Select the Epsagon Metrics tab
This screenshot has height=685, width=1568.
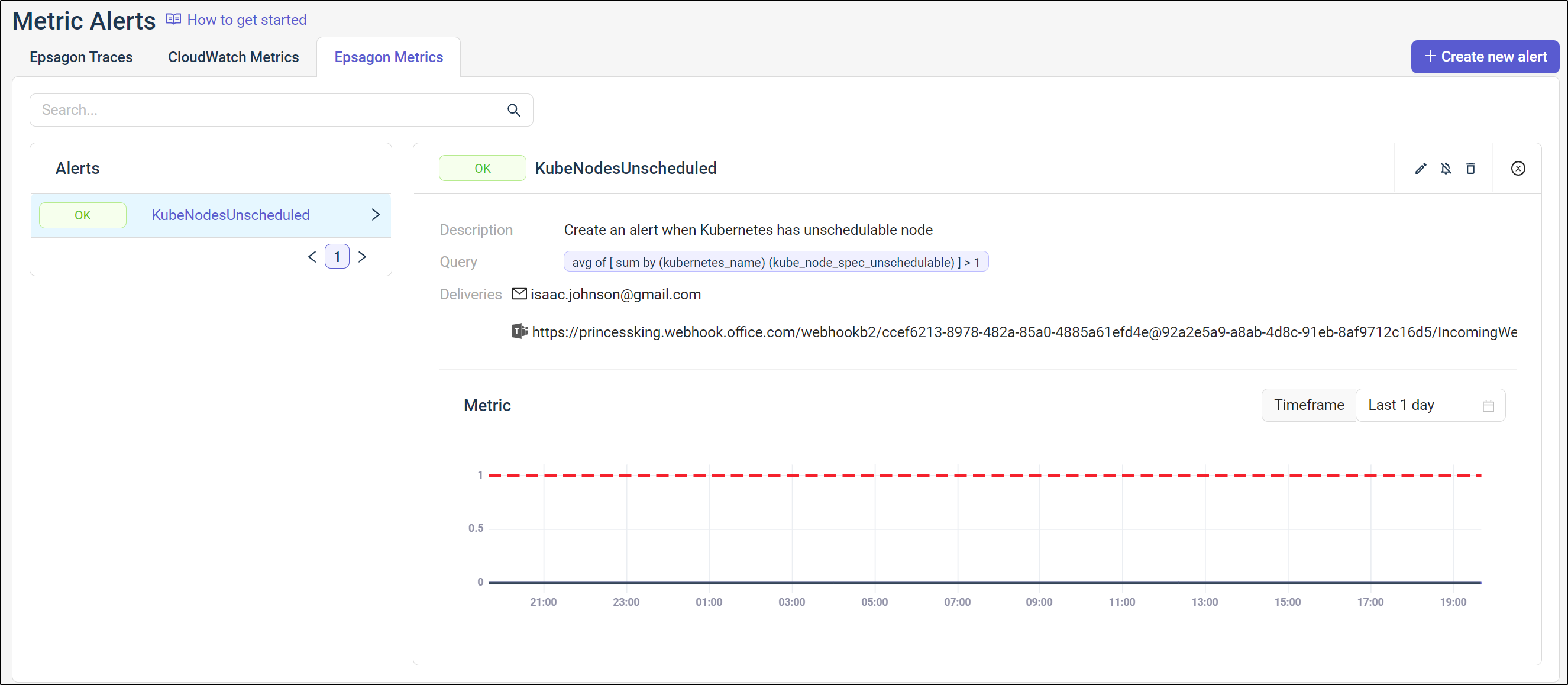389,57
